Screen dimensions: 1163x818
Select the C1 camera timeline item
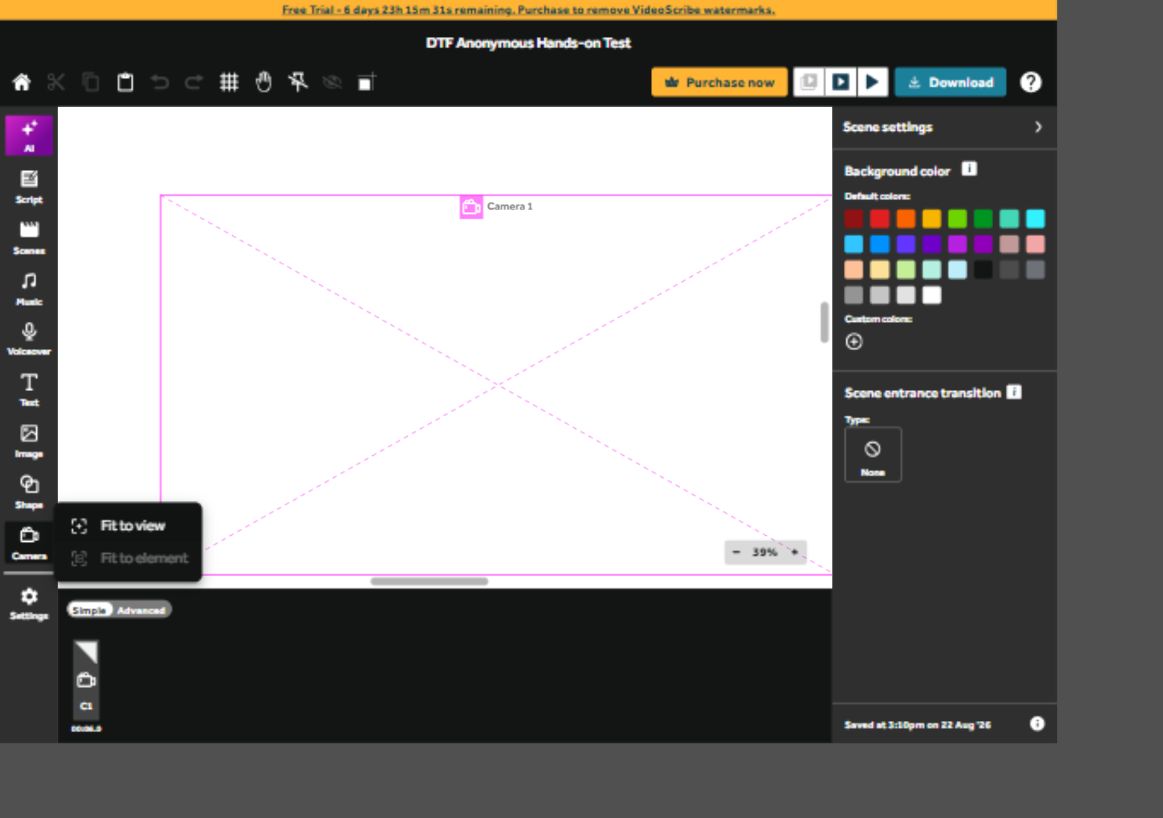[x=86, y=680]
